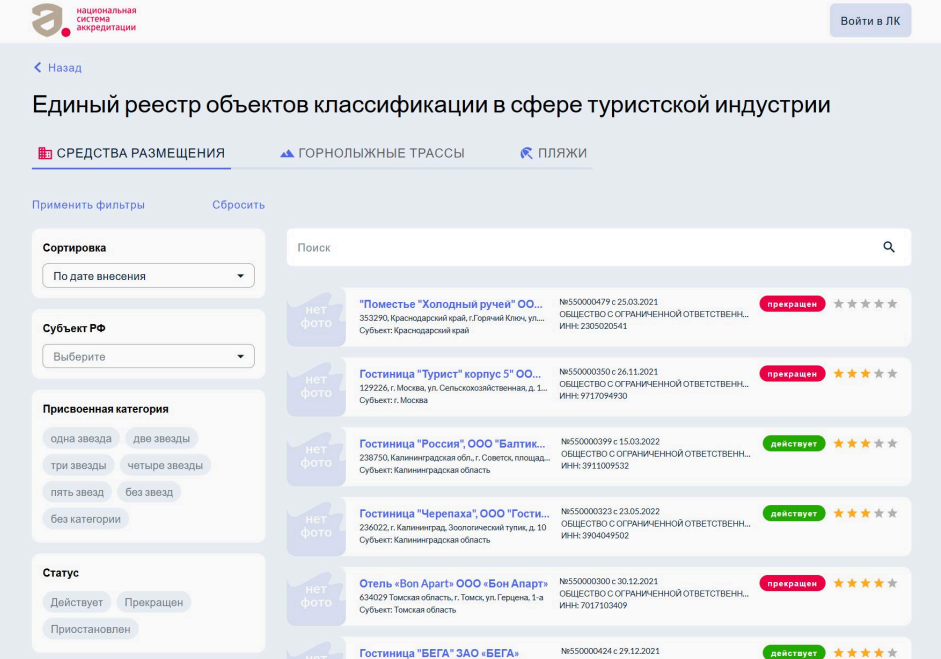Click star rating of Поместье "Холодный ручей"

[865, 304]
